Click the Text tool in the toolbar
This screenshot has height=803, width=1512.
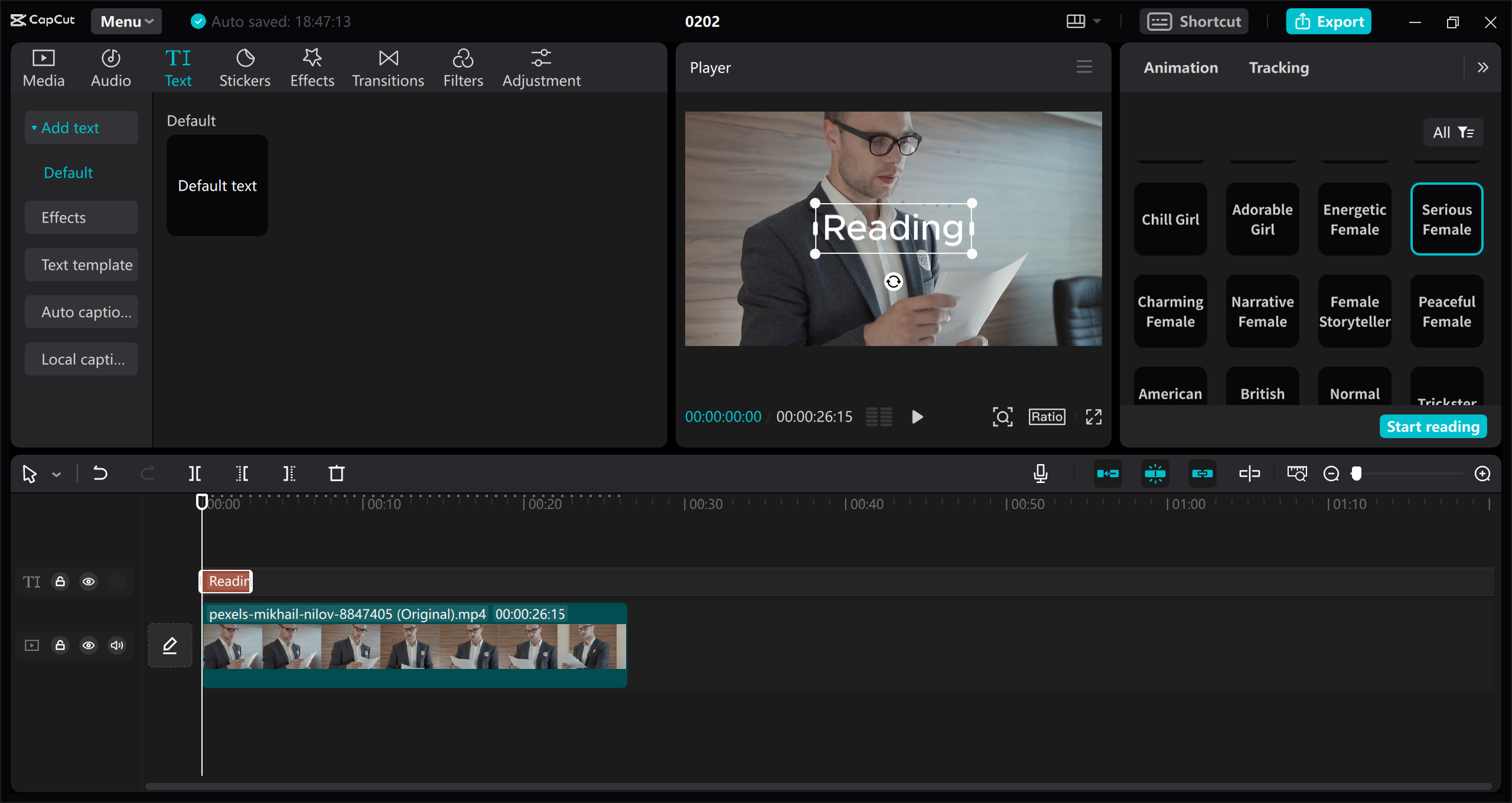[177, 66]
